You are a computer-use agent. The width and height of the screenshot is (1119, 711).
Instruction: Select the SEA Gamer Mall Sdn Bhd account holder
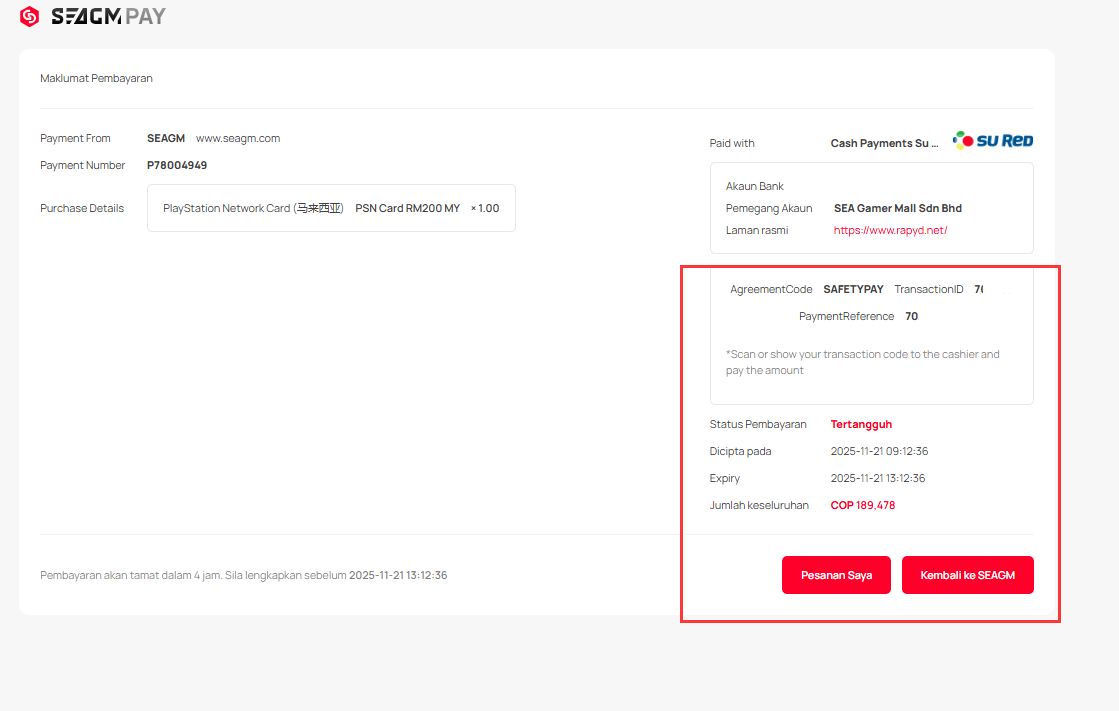tap(897, 208)
